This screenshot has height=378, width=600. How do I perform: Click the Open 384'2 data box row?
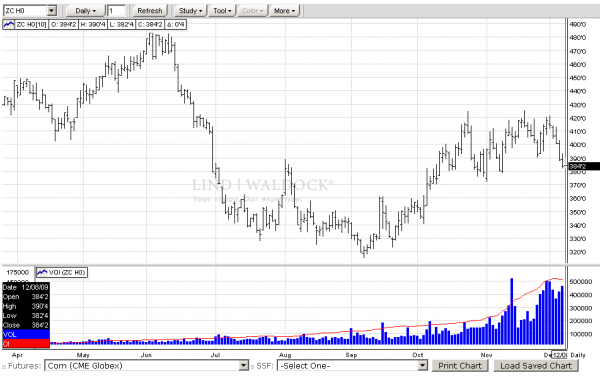coord(26,297)
